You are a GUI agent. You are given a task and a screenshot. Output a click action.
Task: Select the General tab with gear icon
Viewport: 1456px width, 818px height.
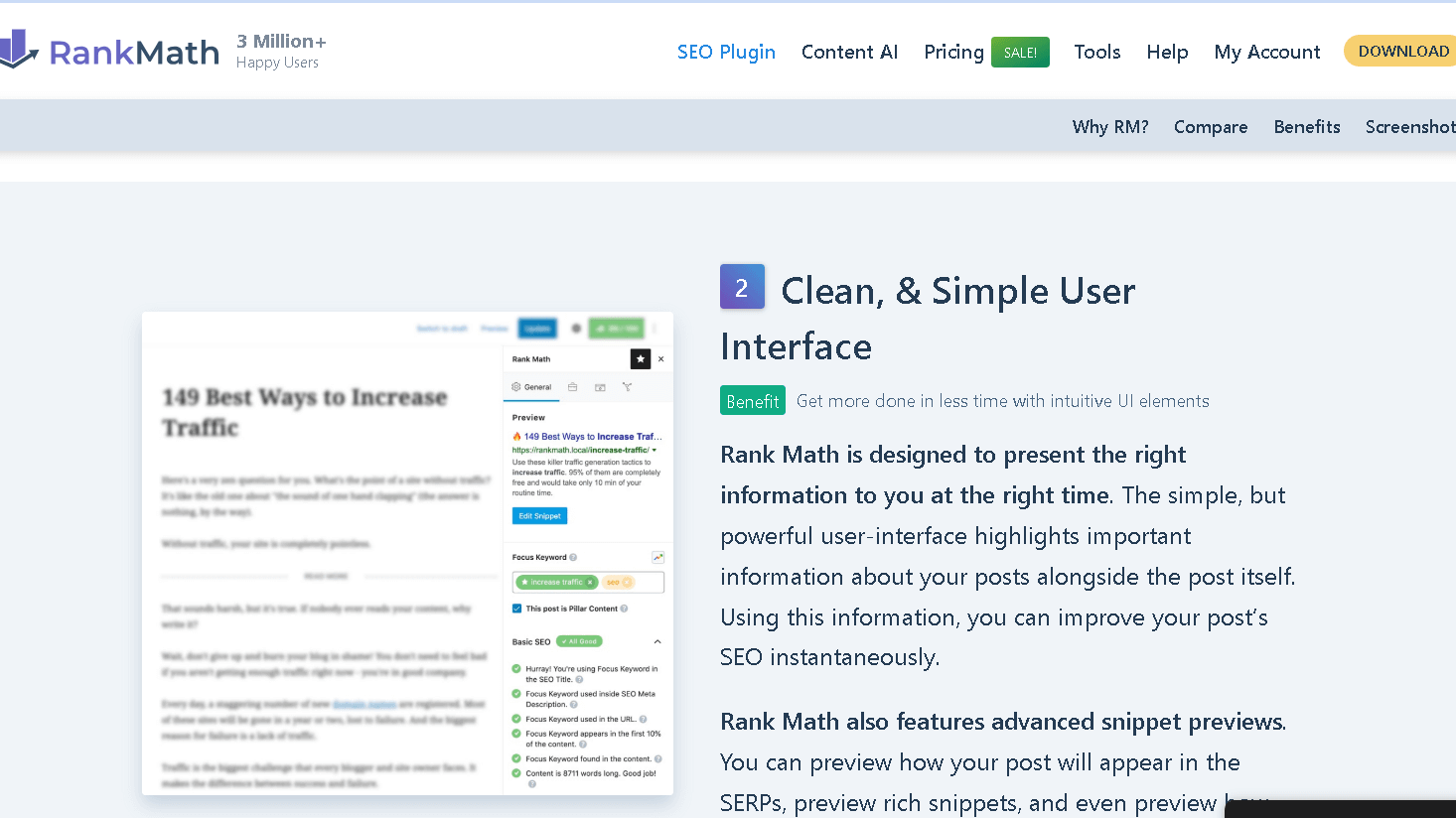point(531,387)
